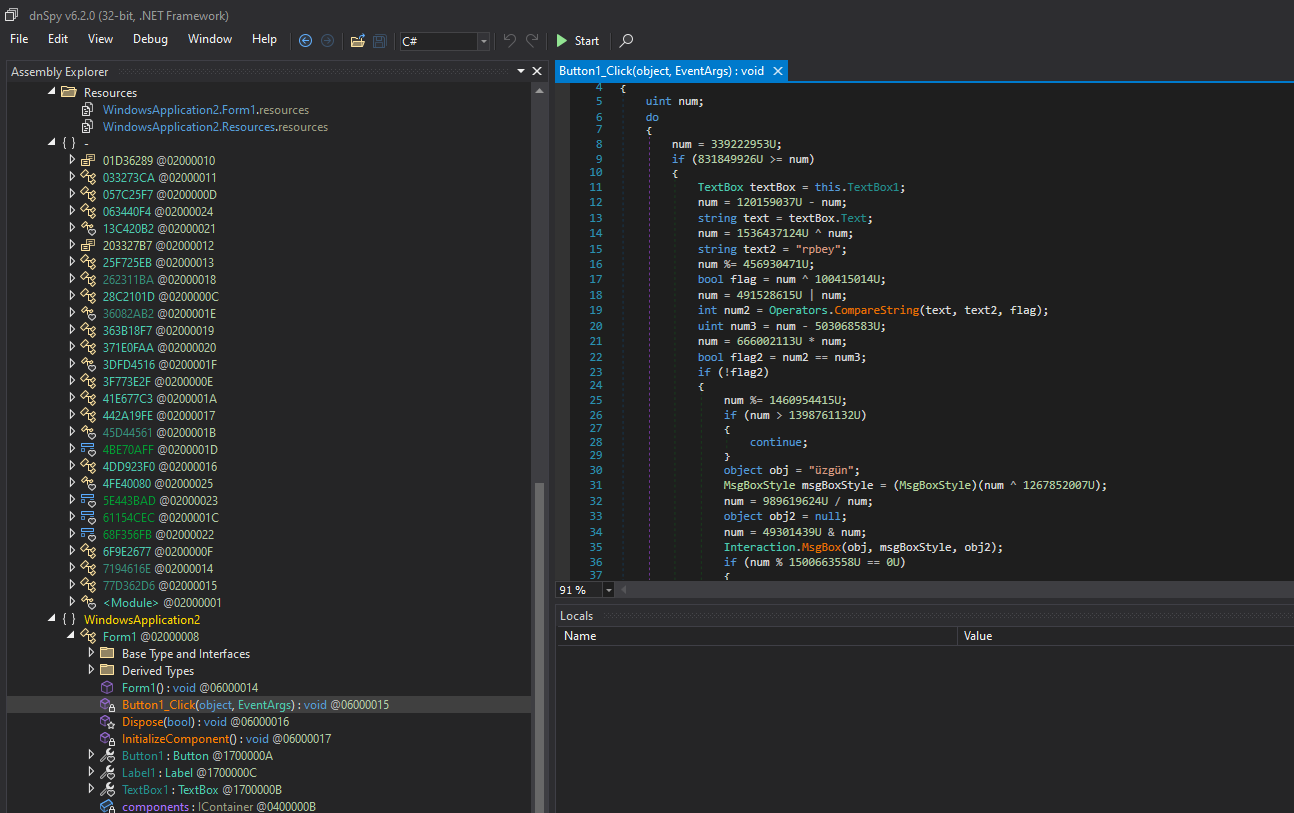Select the 7194616E tree item
Image resolution: width=1294 pixels, height=813 pixels.
[158, 568]
